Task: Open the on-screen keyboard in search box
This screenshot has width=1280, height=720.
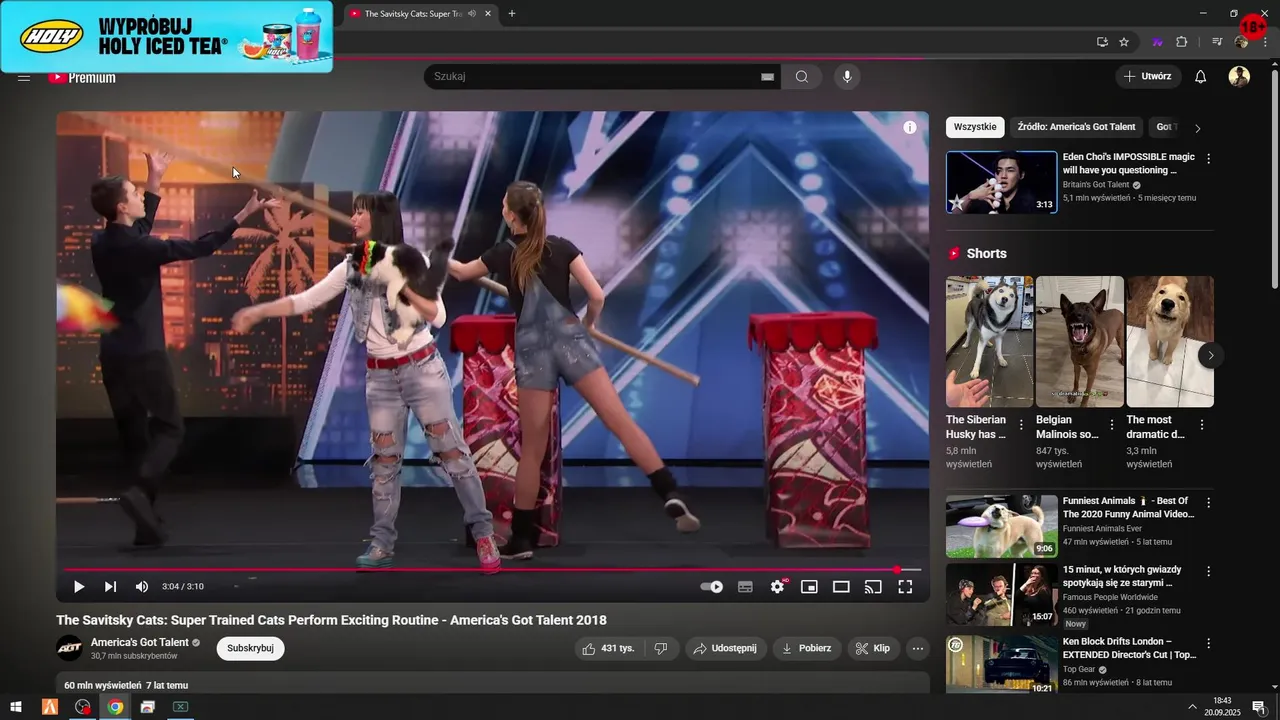Action: pyautogui.click(x=768, y=77)
